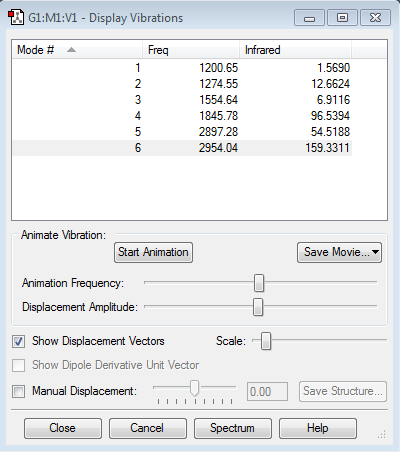Click the Animation Frequency slider handle
This screenshot has height=452, width=400.
tap(259, 283)
